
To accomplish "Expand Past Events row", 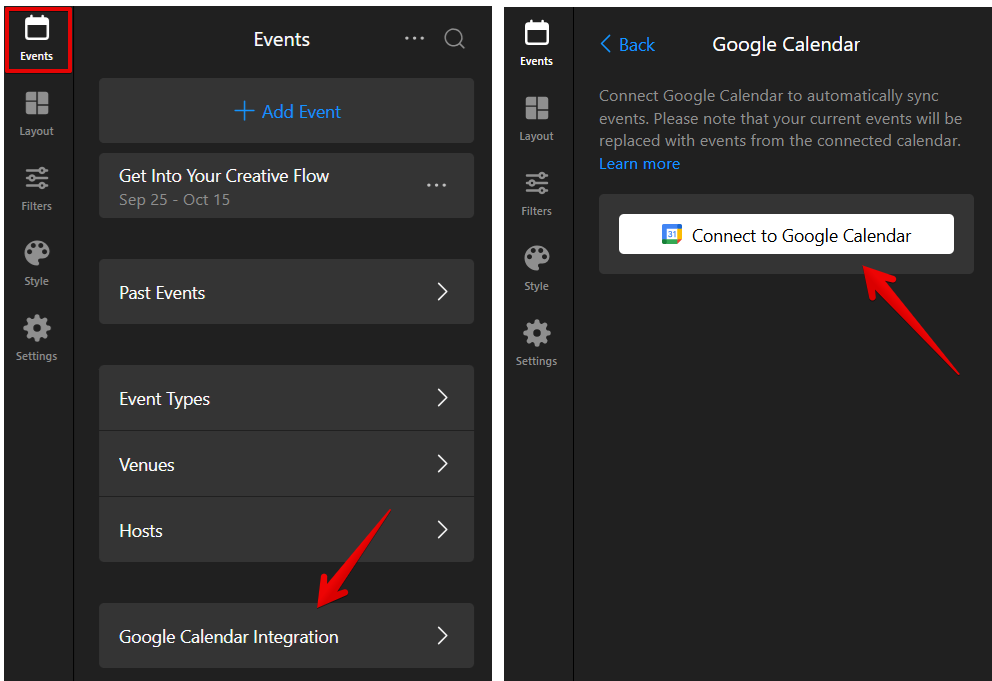I will pyautogui.click(x=287, y=292).
